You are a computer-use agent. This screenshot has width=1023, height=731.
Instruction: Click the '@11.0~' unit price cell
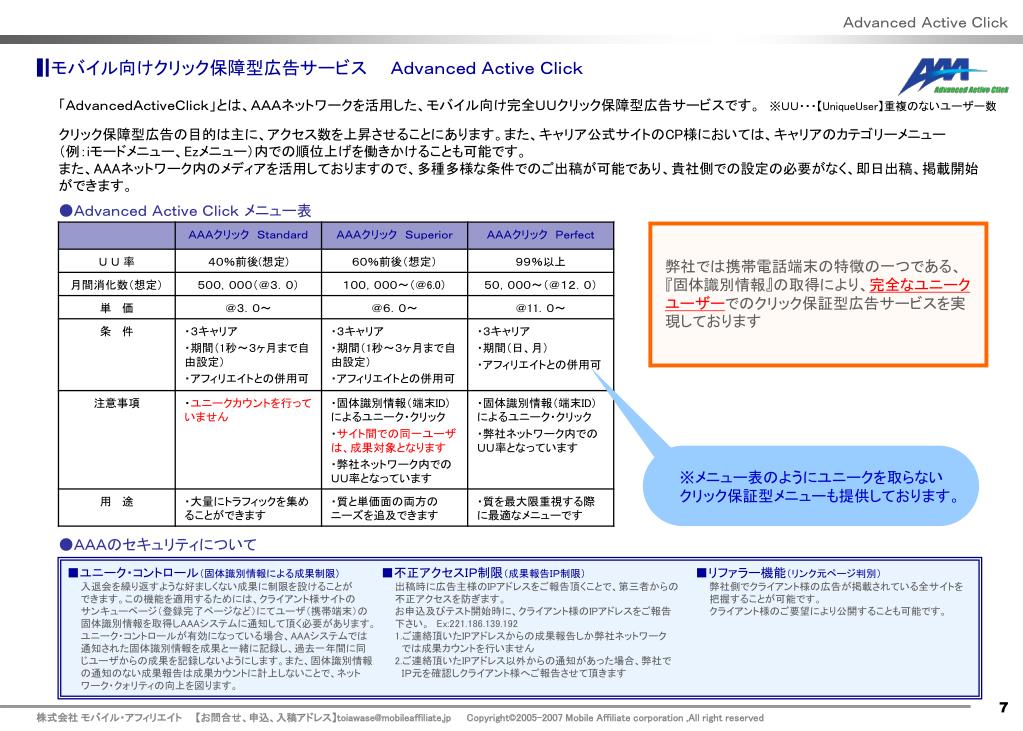click(x=540, y=307)
